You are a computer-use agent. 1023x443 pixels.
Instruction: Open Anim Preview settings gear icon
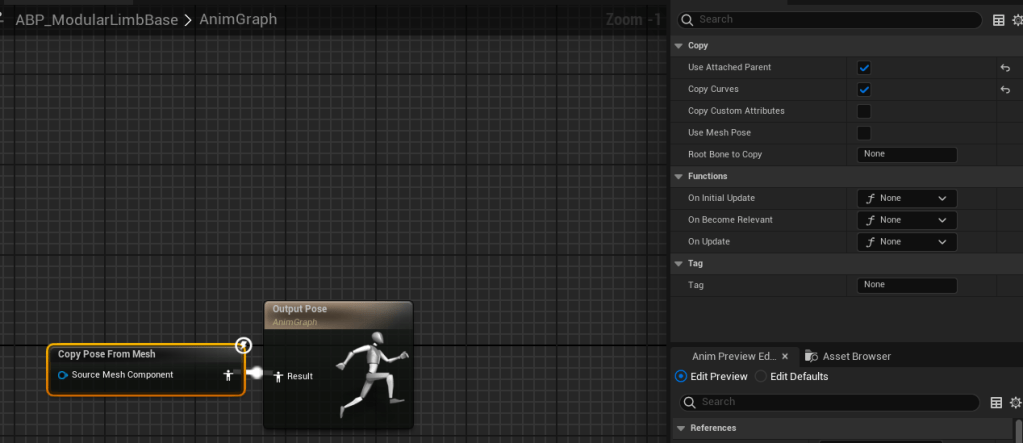1017,402
